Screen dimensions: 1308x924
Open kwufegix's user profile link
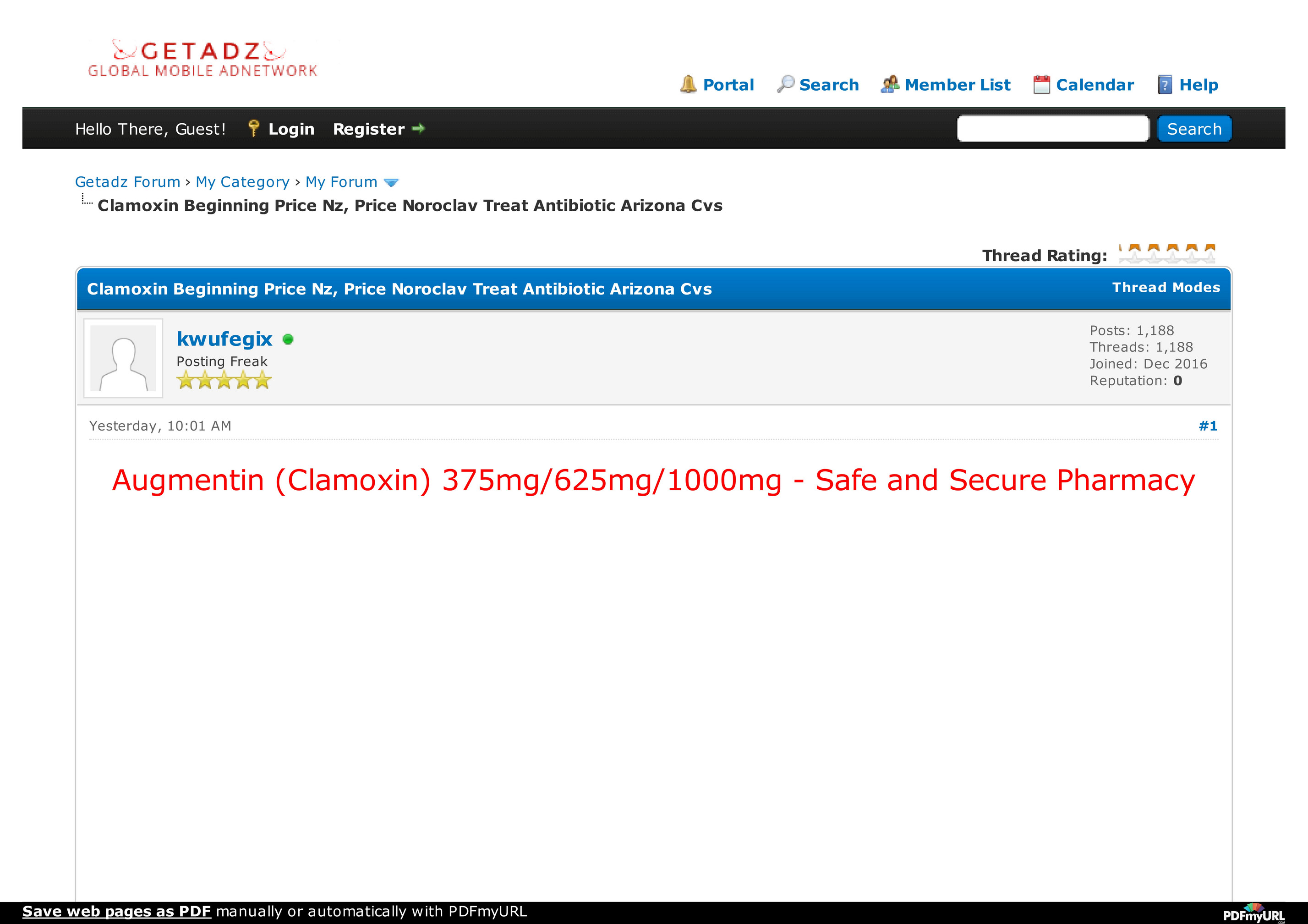[x=224, y=339]
